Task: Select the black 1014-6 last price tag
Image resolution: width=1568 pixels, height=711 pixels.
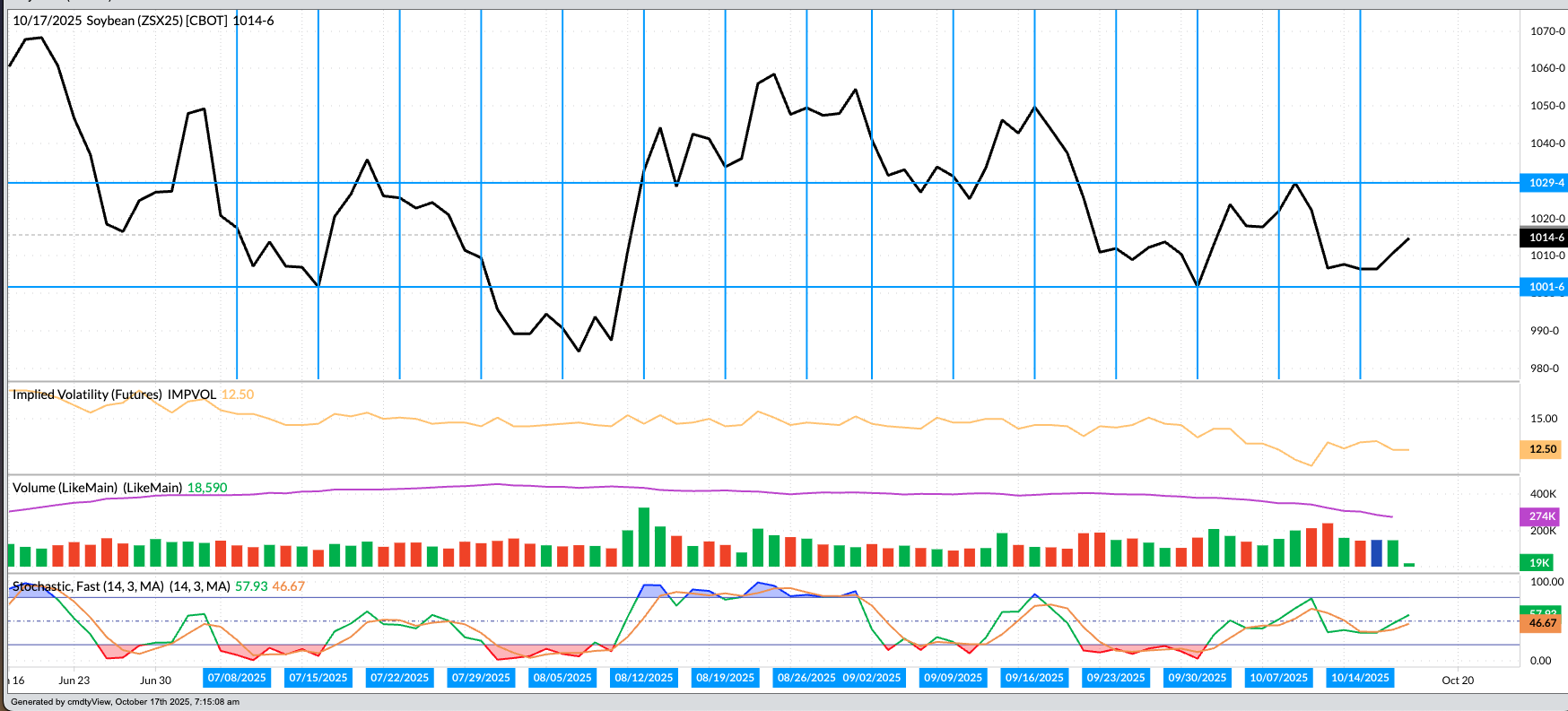Action: (1545, 238)
